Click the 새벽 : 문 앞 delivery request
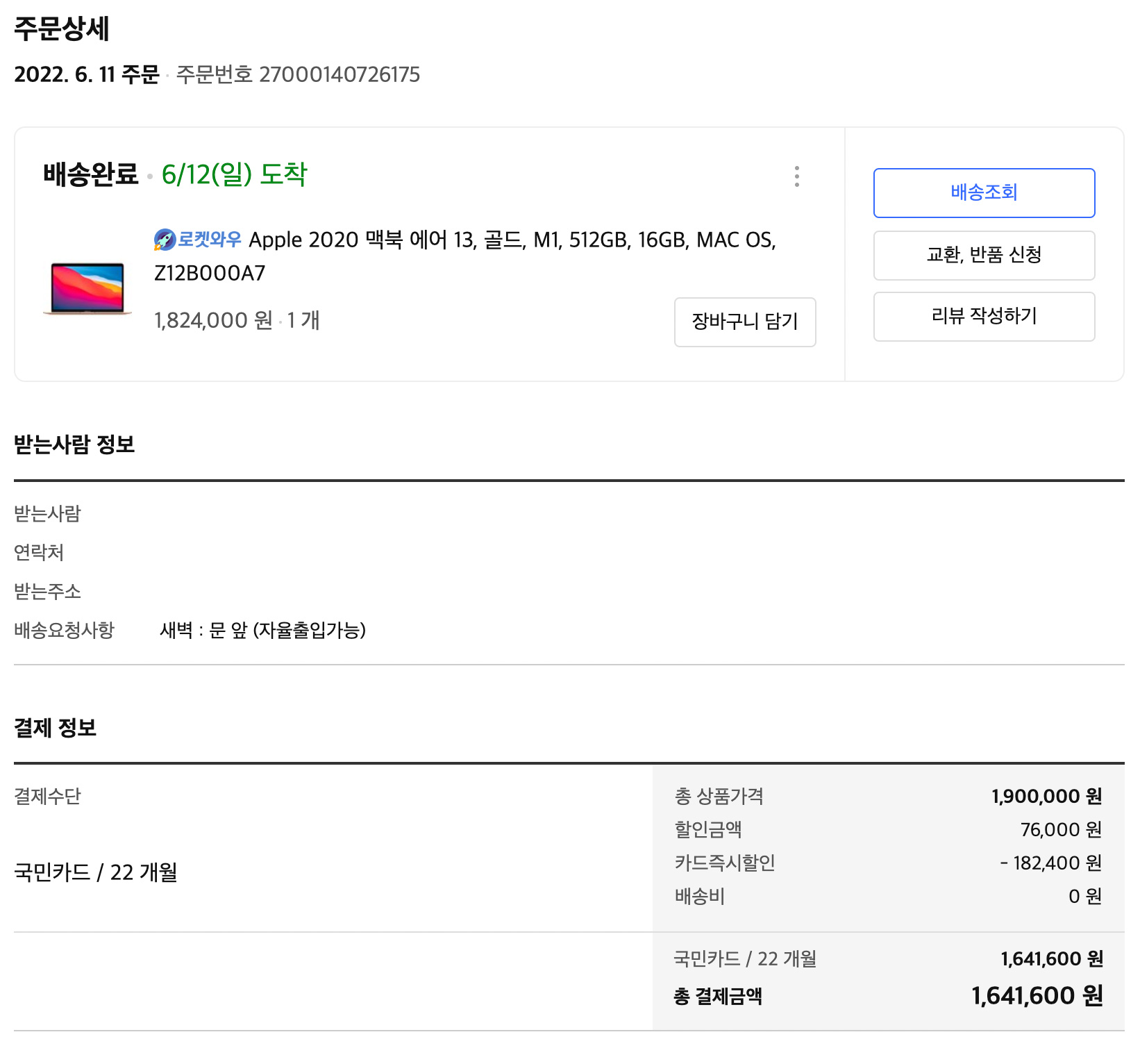This screenshot has width=1140, height=1064. tap(262, 631)
